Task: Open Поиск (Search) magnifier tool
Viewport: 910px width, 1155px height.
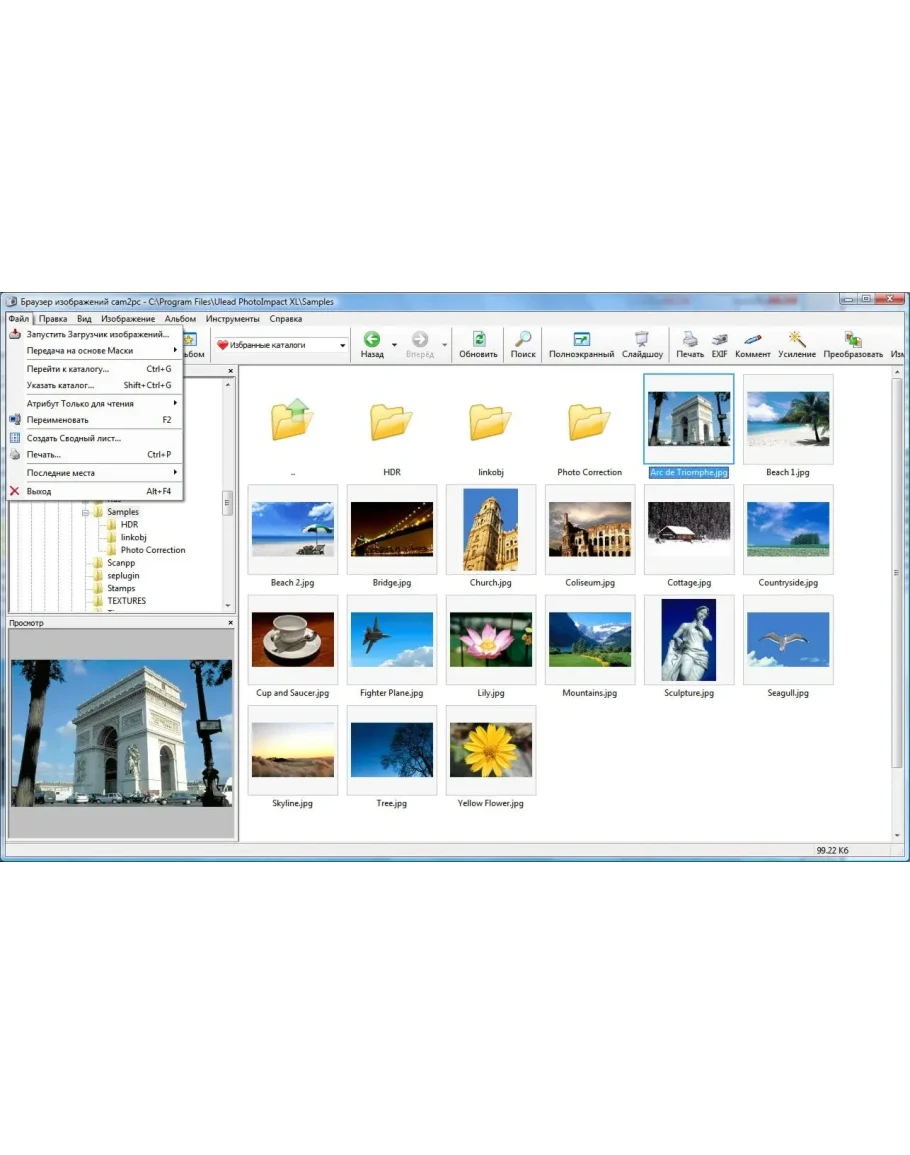Action: tap(523, 344)
